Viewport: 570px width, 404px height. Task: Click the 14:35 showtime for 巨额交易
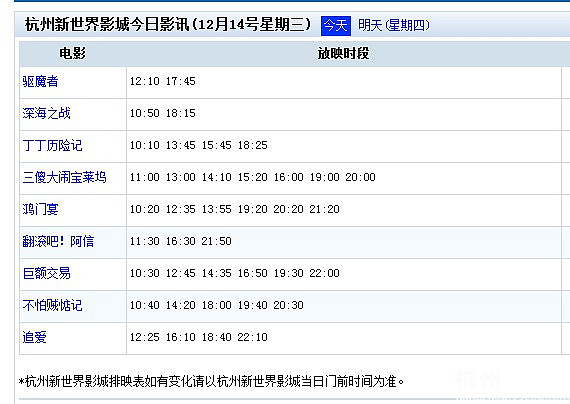pyautogui.click(x=217, y=273)
